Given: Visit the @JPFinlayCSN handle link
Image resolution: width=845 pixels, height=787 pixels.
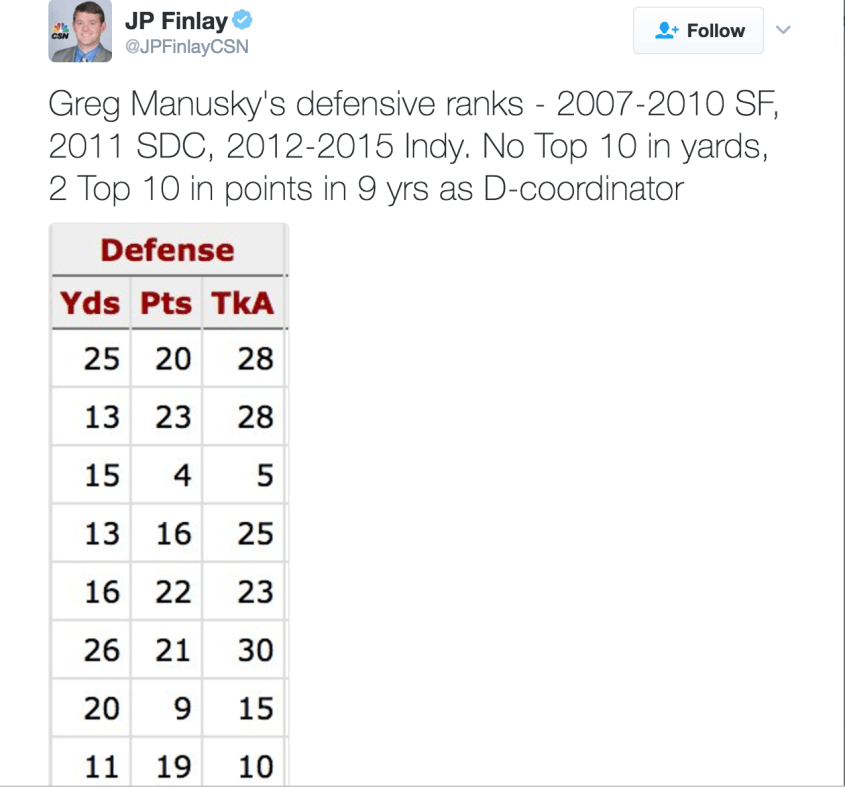Looking at the screenshot, I should (186, 46).
